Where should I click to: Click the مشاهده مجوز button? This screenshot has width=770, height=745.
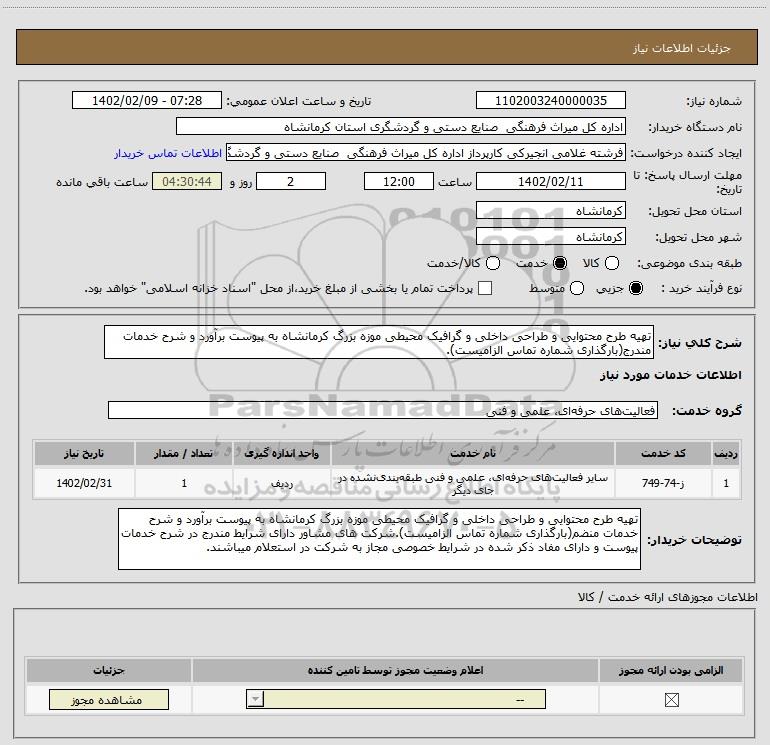click(x=109, y=699)
